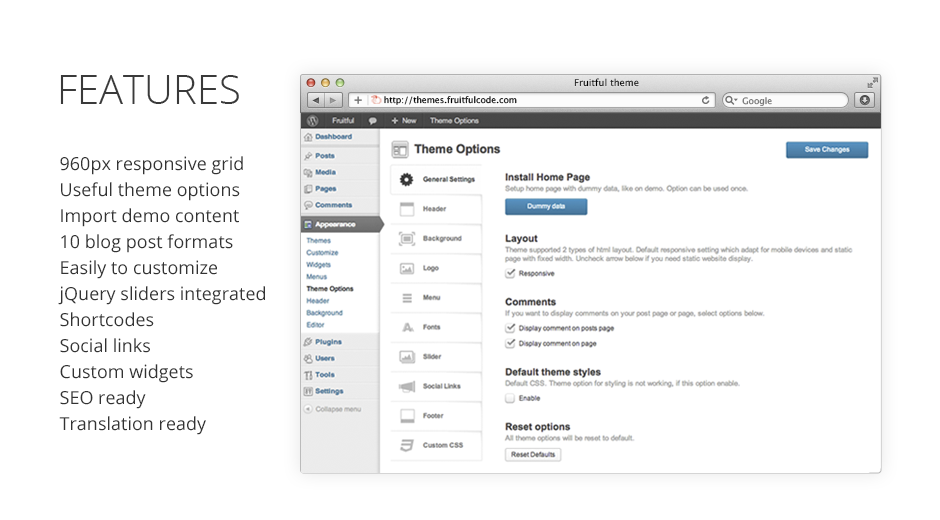The height and width of the screenshot is (520, 940).
Task: Open the Plugins sidebar section
Action: (328, 342)
